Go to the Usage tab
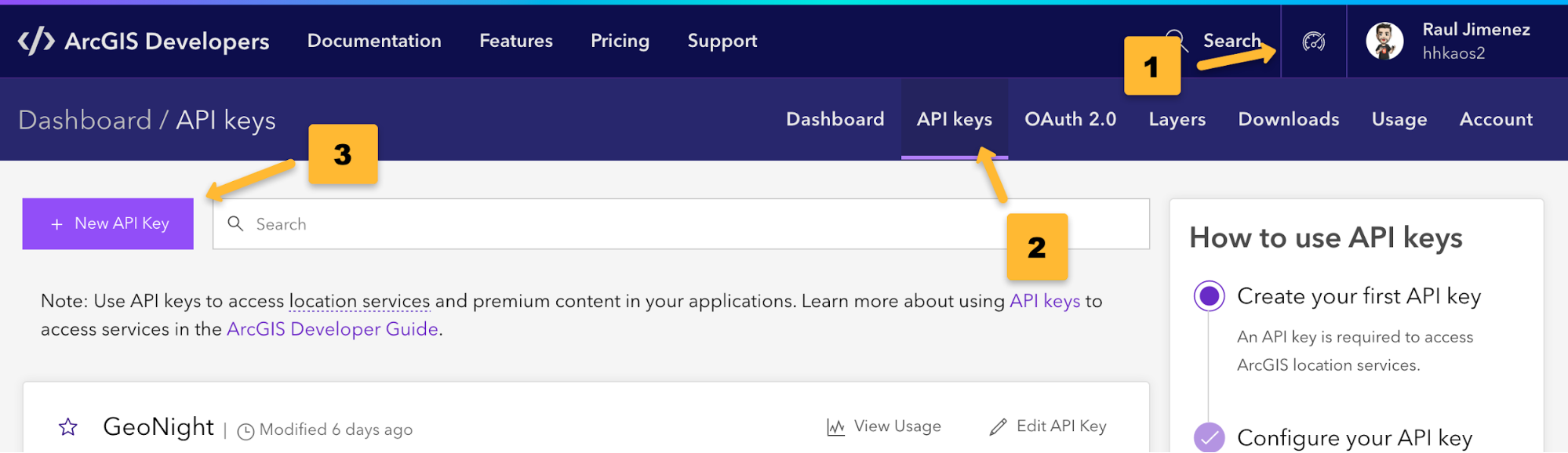This screenshot has width=1568, height=453. coord(1399,119)
